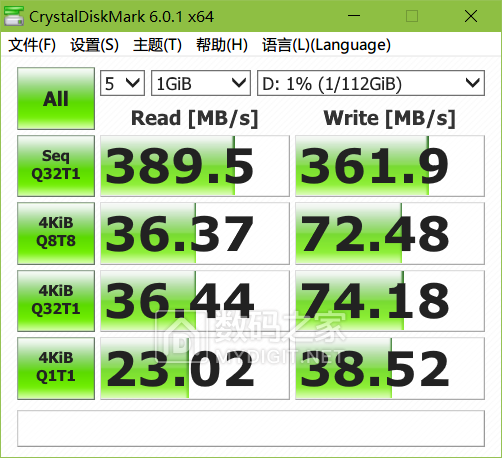Minimize the CrystalDiskMark window
The height and width of the screenshot is (458, 502).
(x=354, y=16)
